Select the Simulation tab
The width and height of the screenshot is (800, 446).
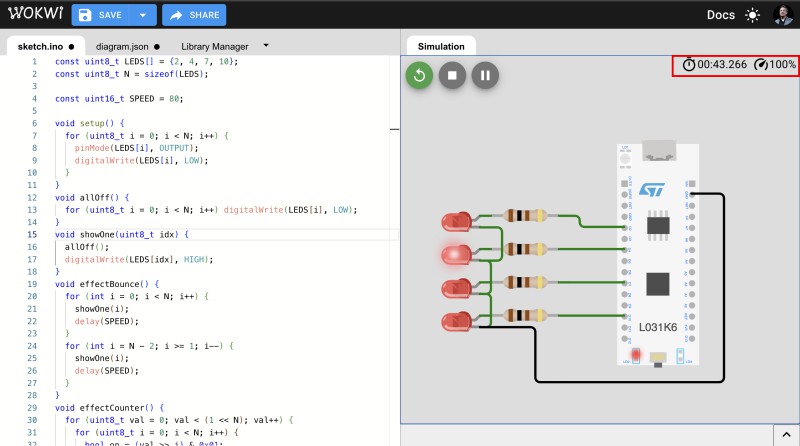441,46
